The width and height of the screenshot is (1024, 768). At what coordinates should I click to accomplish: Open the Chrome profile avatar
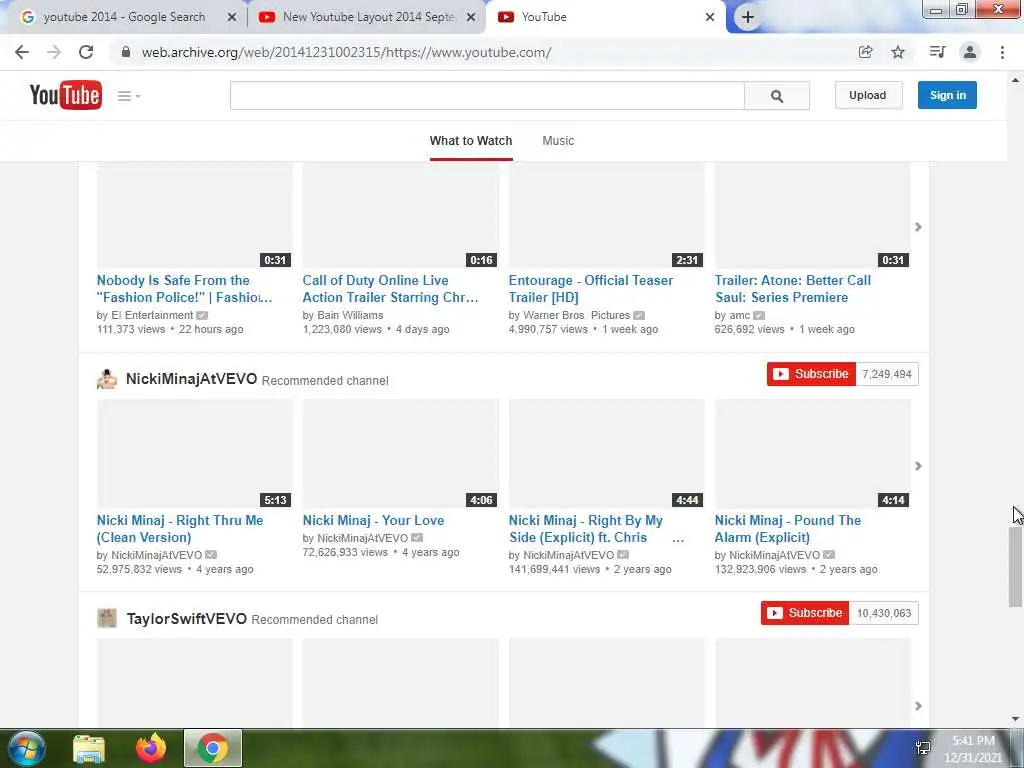[x=970, y=52]
